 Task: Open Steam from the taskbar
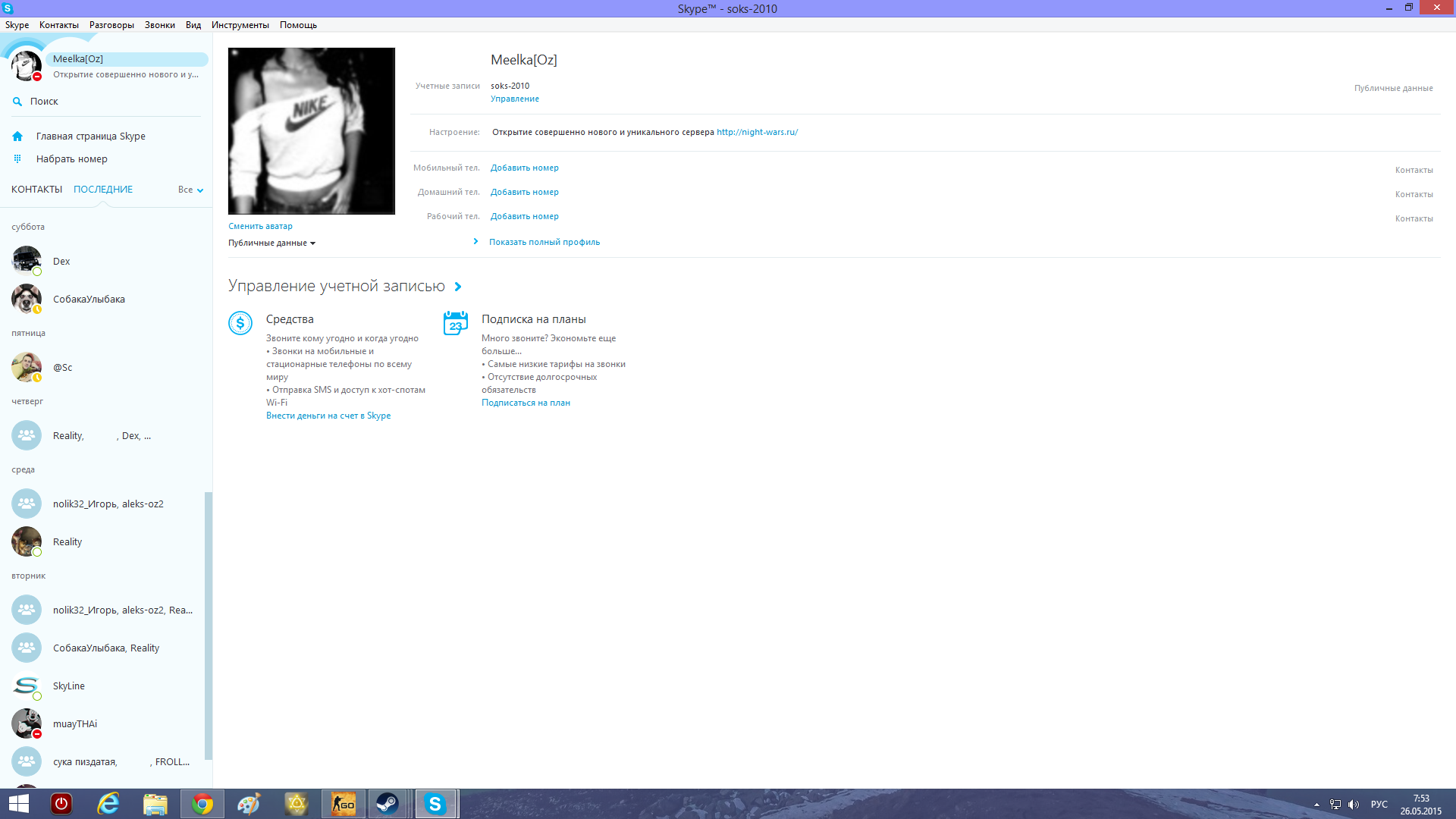(388, 804)
